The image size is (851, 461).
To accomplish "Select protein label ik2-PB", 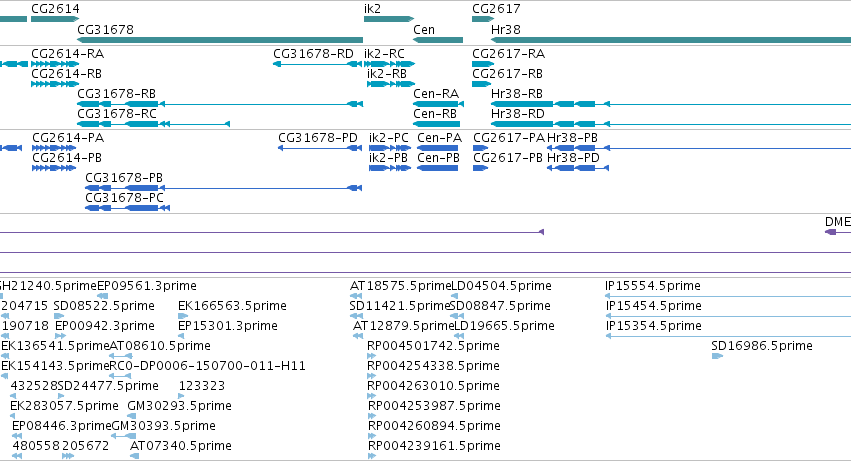I will click(388, 158).
